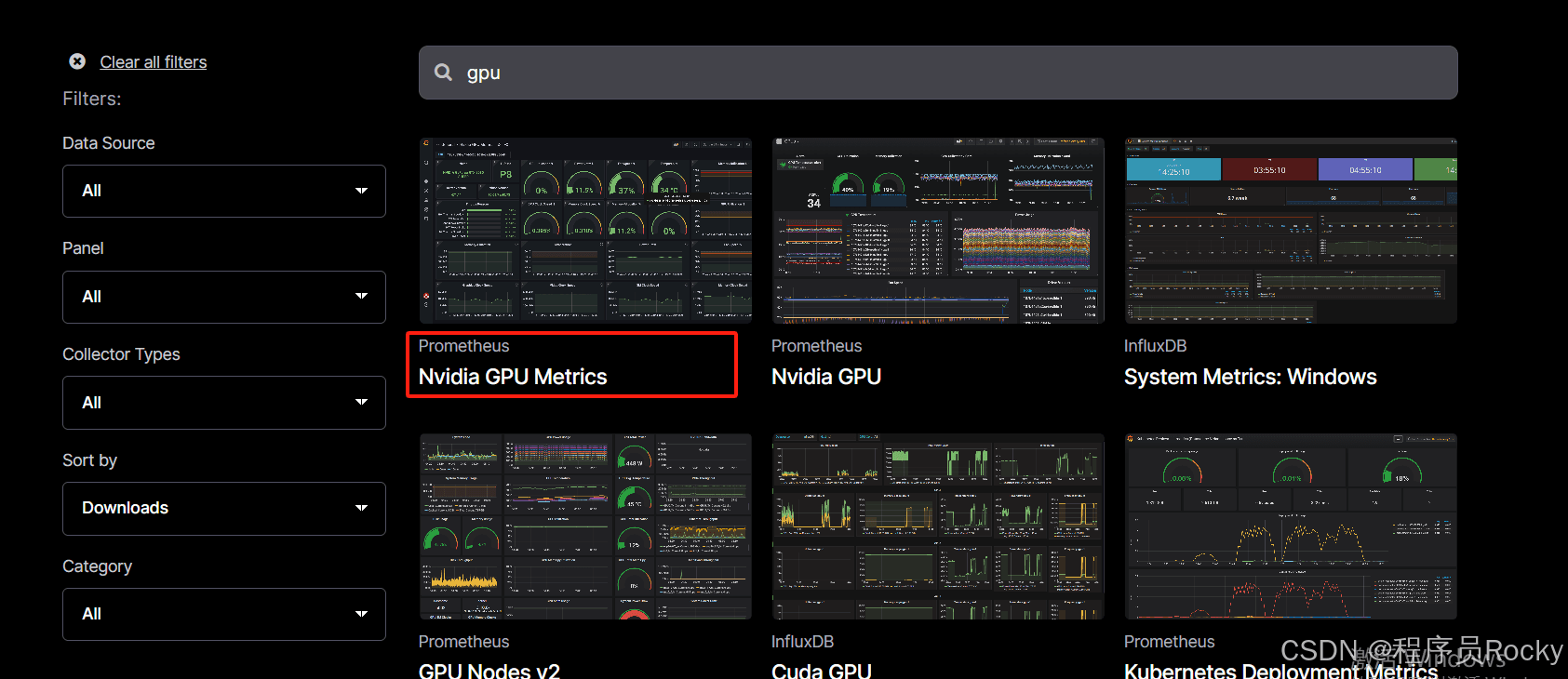
Task: Expand the Category filter dropdown
Action: (223, 614)
